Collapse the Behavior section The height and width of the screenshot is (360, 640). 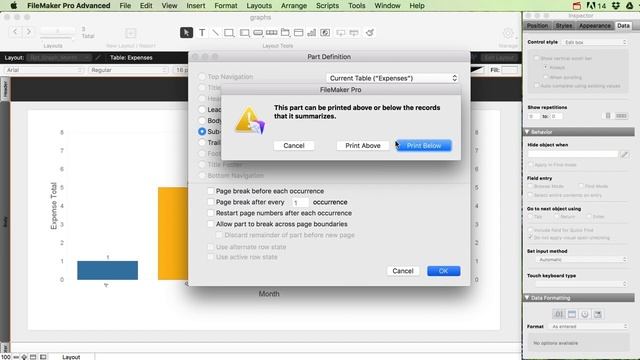pos(527,132)
